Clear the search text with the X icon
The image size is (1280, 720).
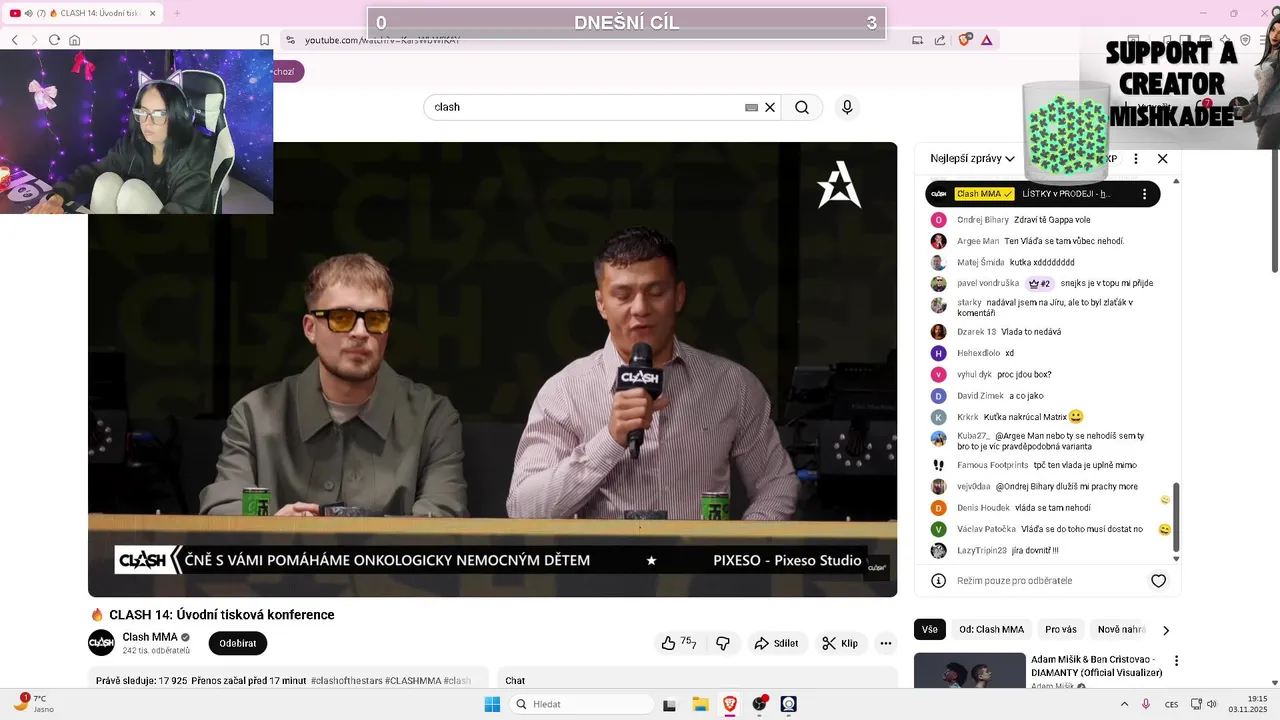[x=770, y=107]
